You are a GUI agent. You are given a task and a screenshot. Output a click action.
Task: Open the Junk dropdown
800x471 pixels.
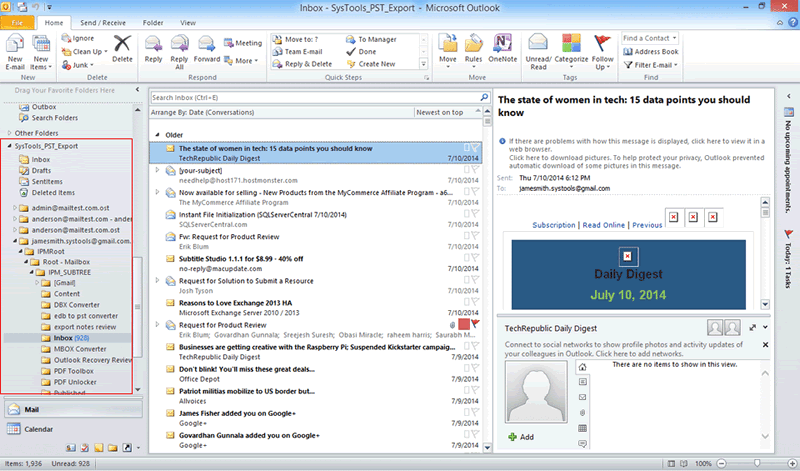(78, 65)
